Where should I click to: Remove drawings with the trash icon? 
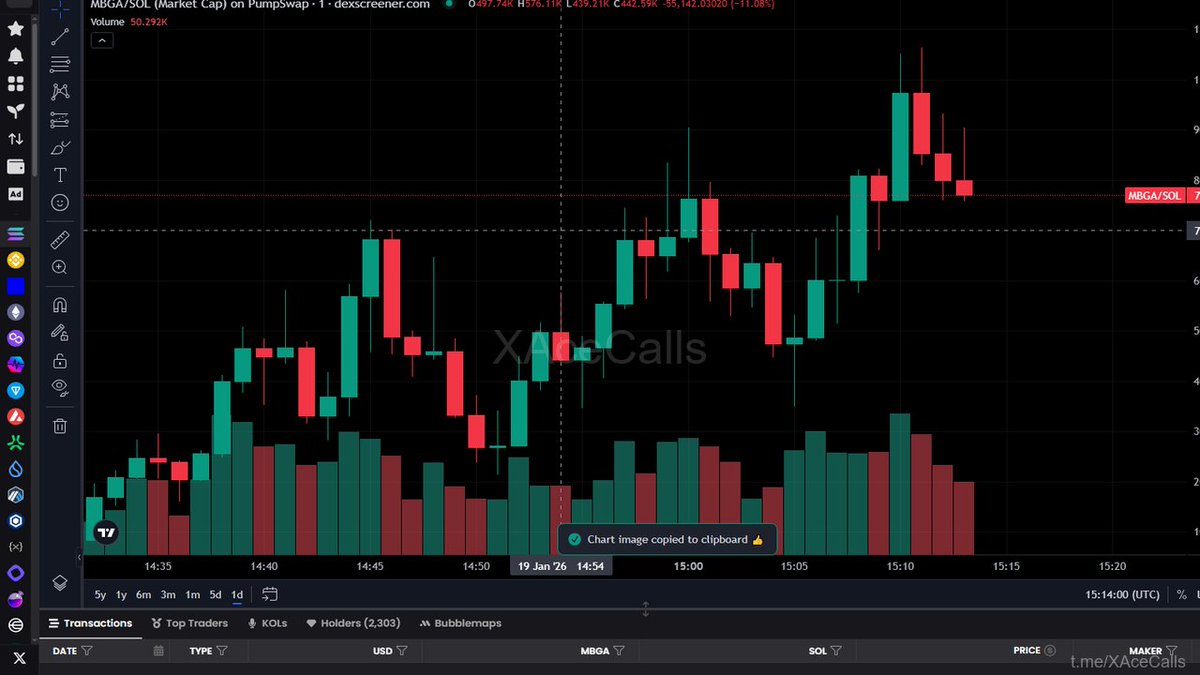pos(60,426)
